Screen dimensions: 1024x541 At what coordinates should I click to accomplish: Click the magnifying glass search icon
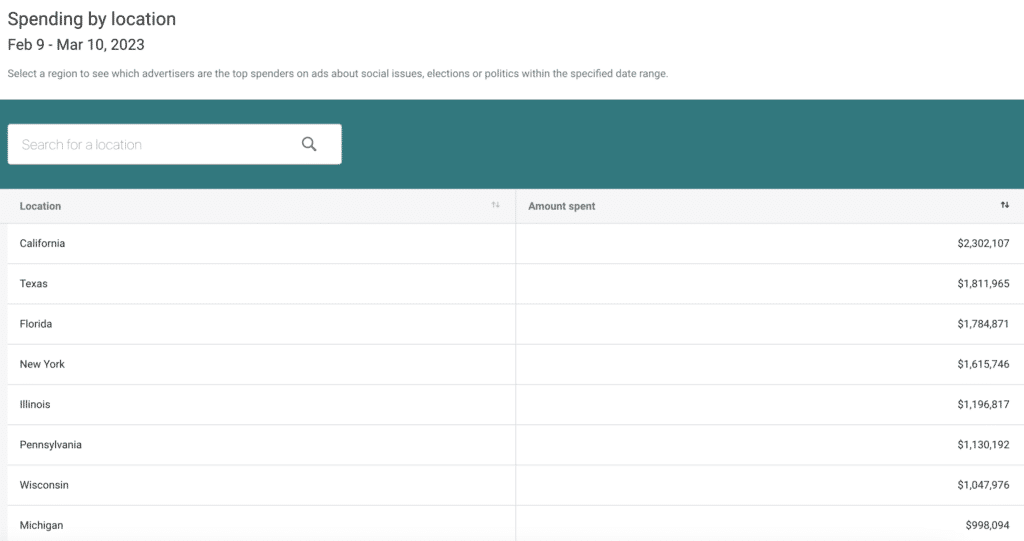(309, 144)
